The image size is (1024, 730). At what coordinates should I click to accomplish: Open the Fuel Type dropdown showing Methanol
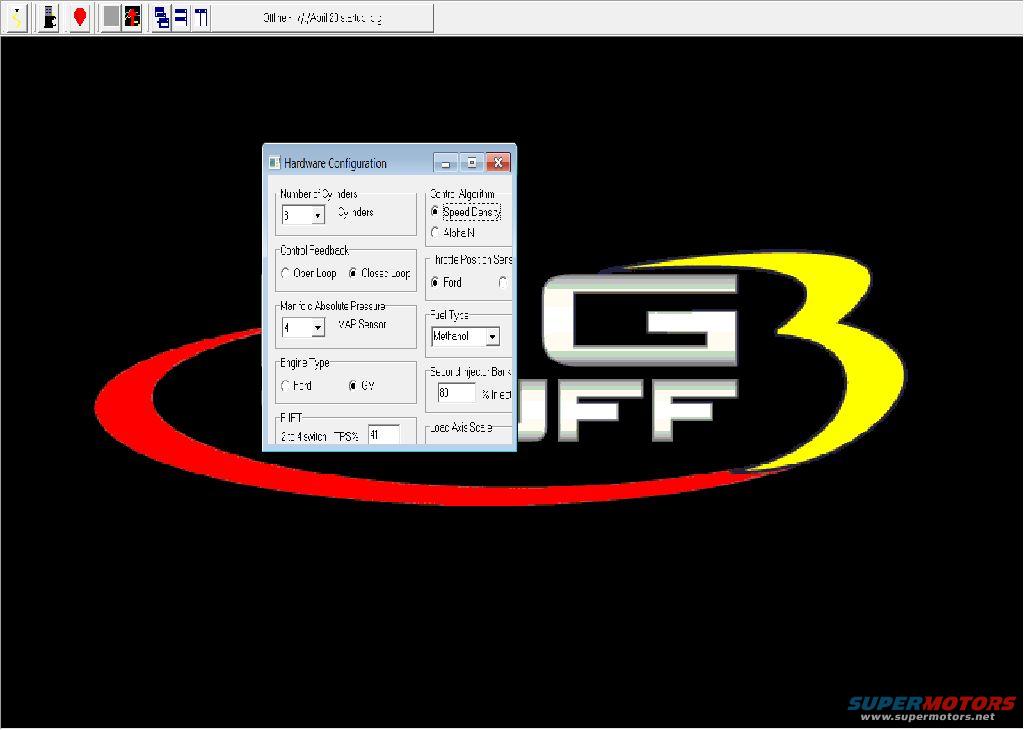[x=491, y=337]
